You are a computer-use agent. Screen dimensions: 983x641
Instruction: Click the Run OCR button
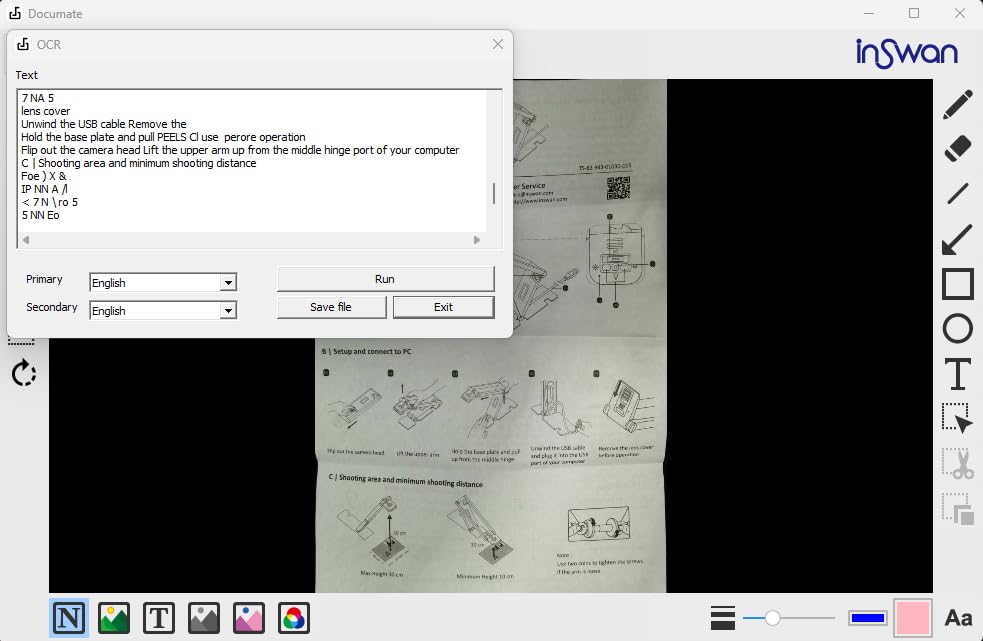click(385, 279)
